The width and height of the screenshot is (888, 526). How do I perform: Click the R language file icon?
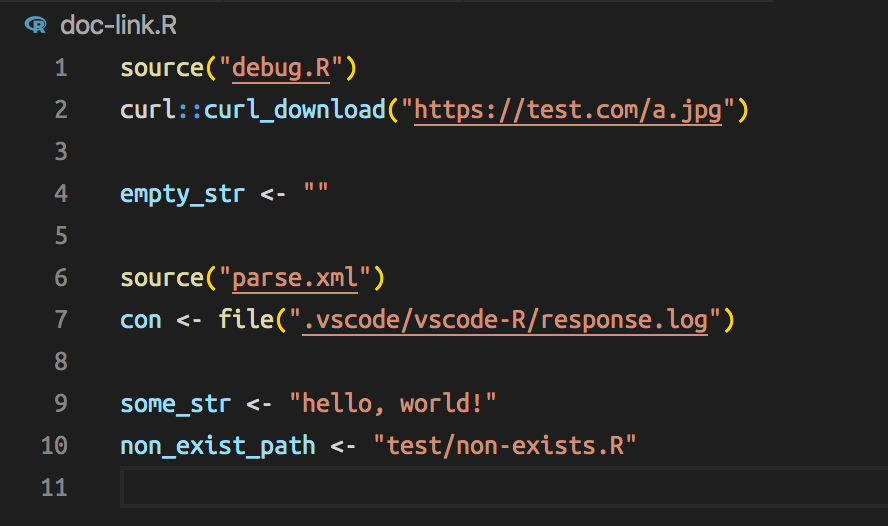(36, 25)
